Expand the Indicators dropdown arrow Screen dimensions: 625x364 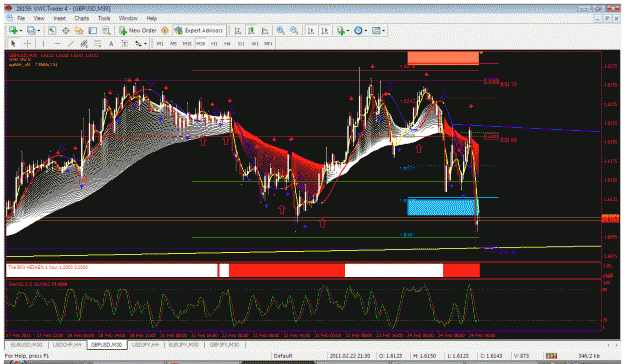[348, 31]
